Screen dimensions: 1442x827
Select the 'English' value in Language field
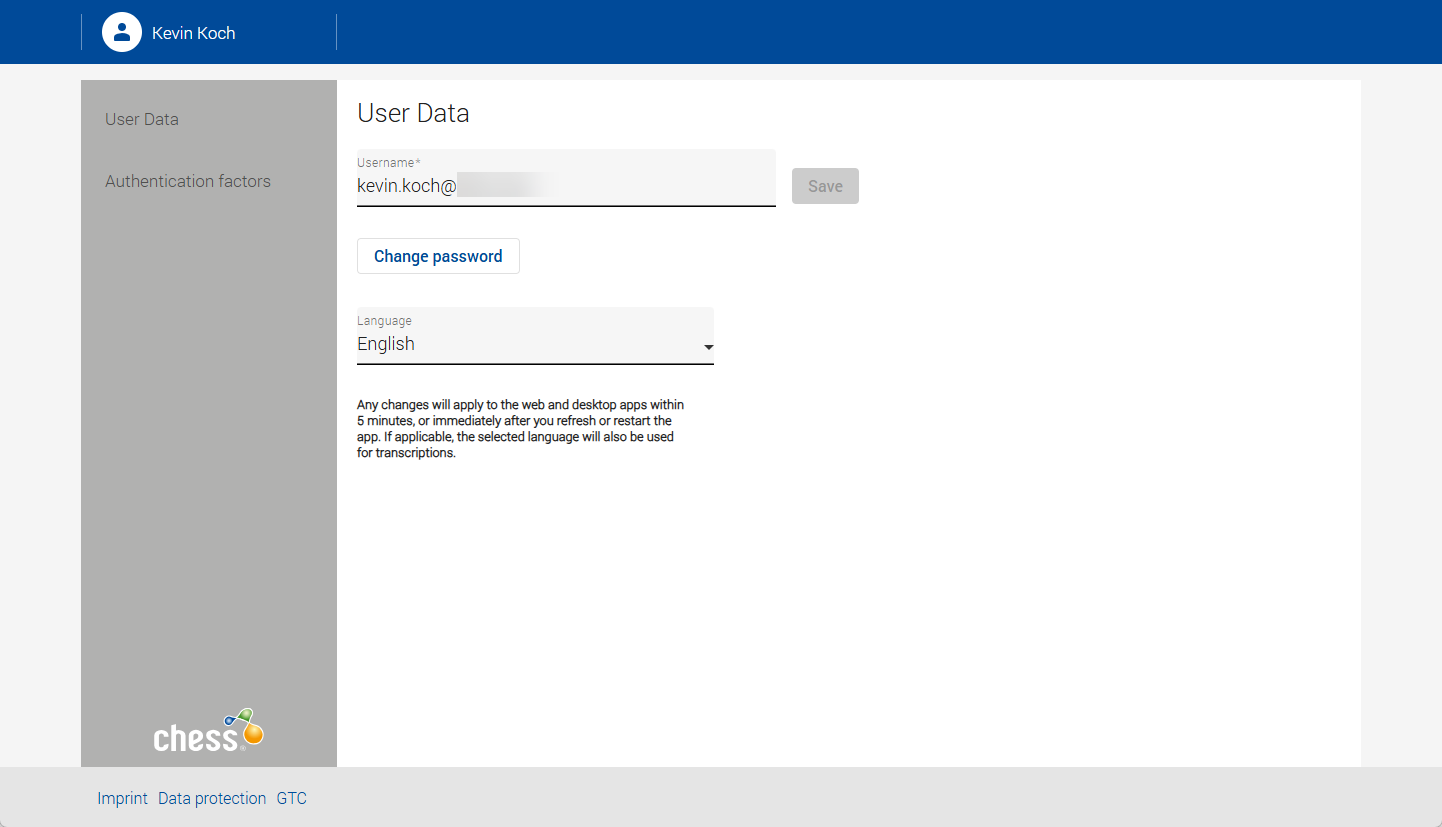386,344
